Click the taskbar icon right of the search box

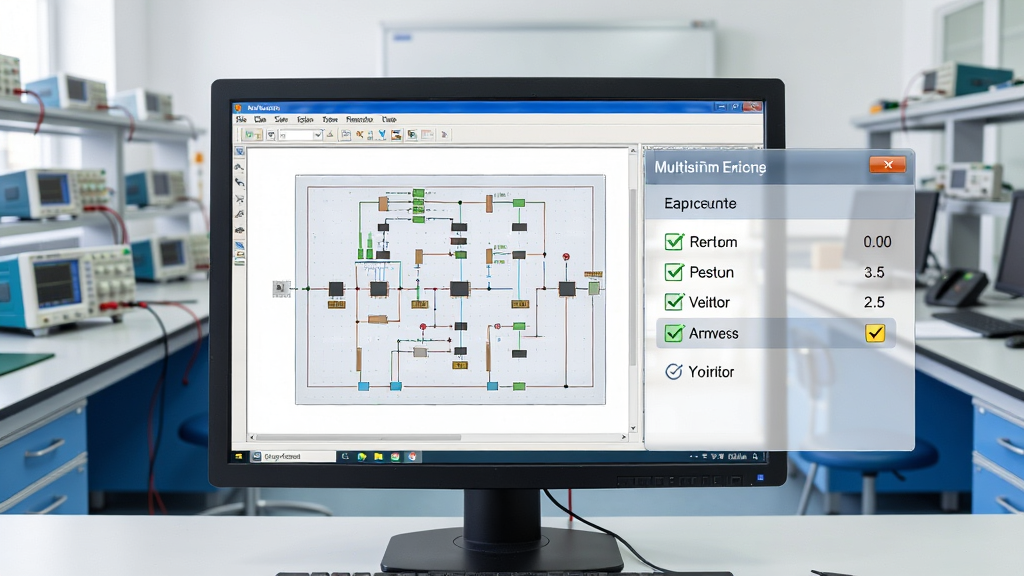pos(345,456)
